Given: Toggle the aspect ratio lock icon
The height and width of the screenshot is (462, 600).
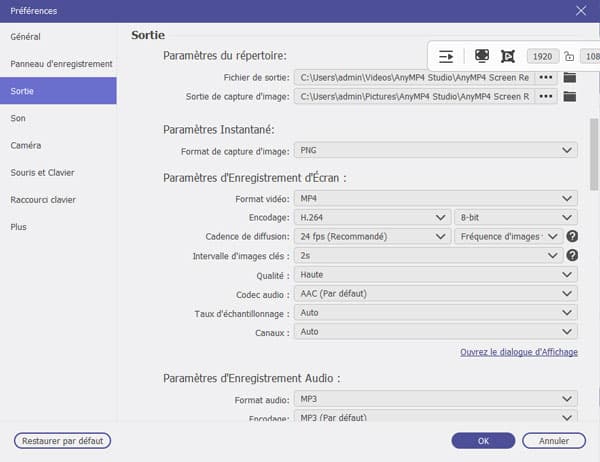Looking at the screenshot, I should tap(569, 57).
